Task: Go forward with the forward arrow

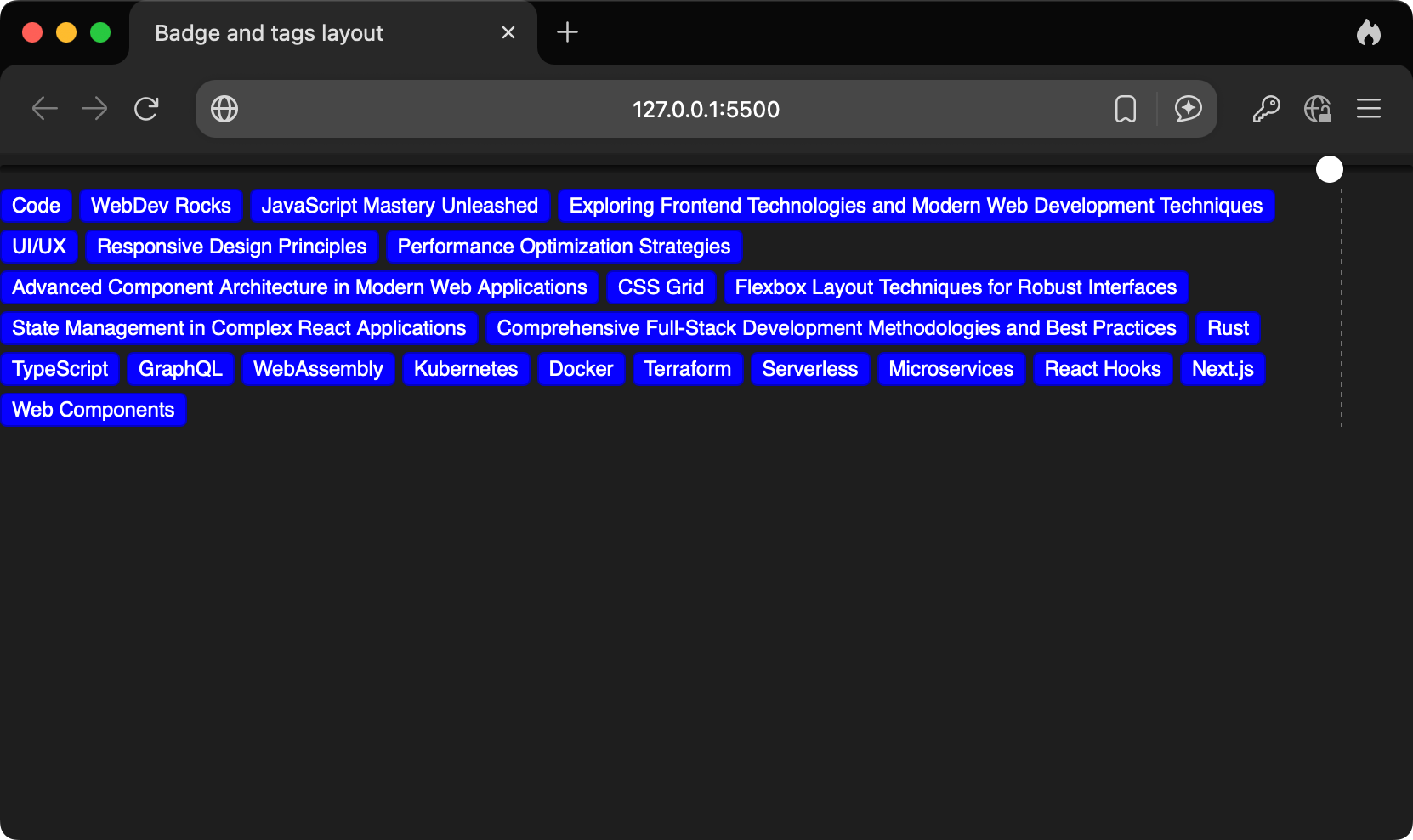Action: pos(94,109)
